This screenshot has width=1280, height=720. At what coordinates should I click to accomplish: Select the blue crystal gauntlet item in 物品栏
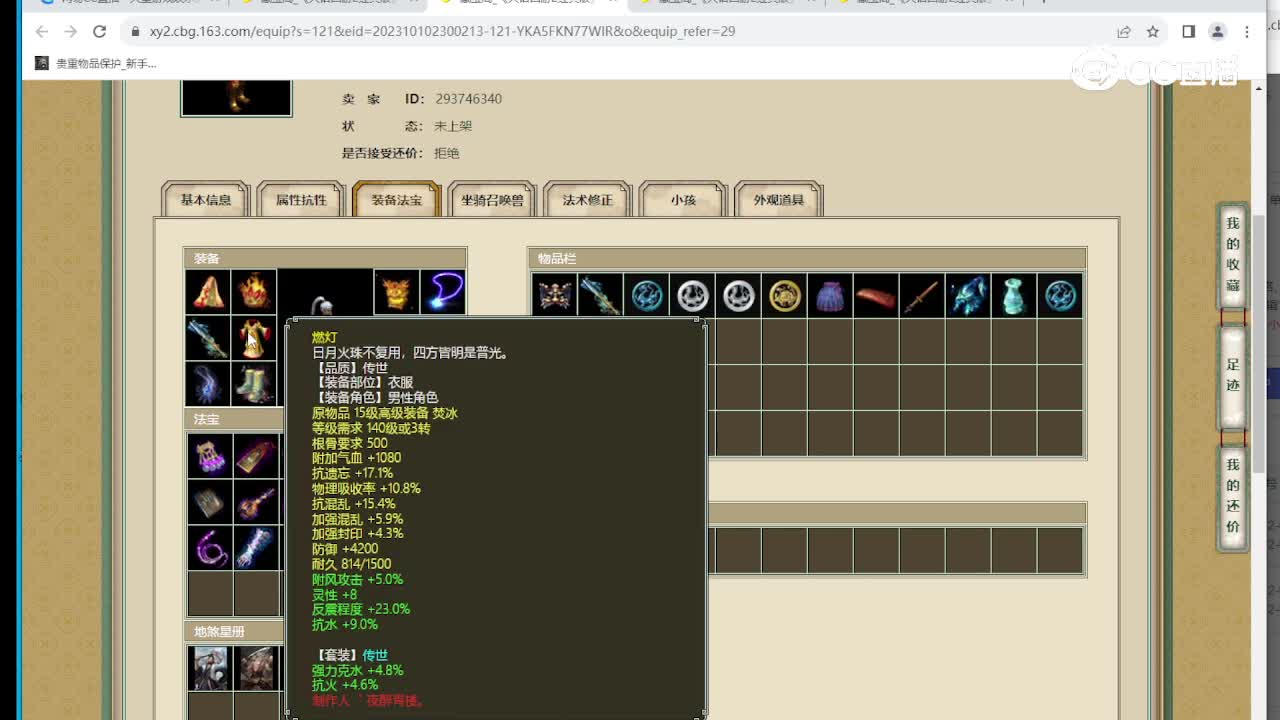click(969, 295)
